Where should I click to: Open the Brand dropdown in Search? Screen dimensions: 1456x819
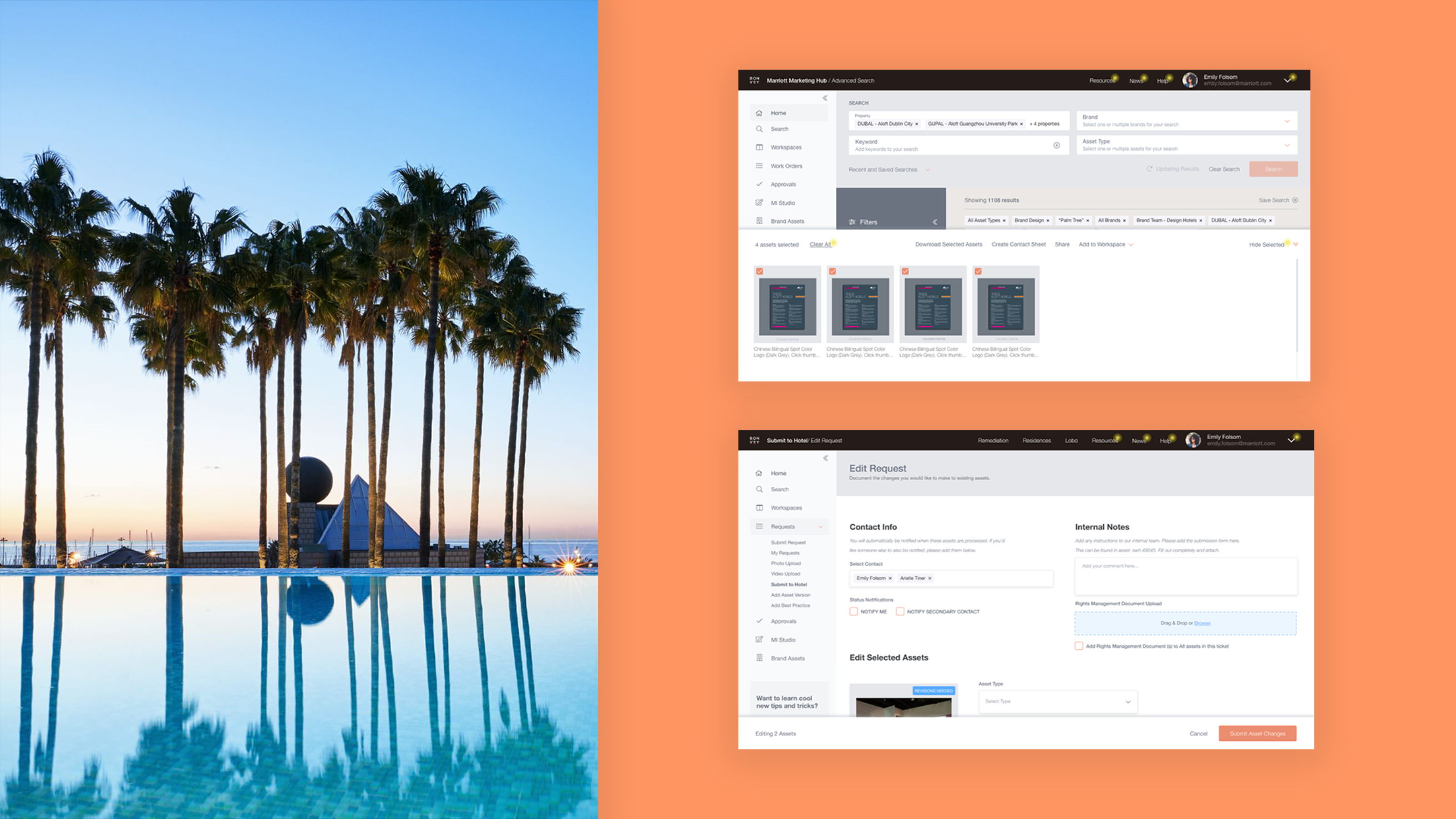[1186, 120]
